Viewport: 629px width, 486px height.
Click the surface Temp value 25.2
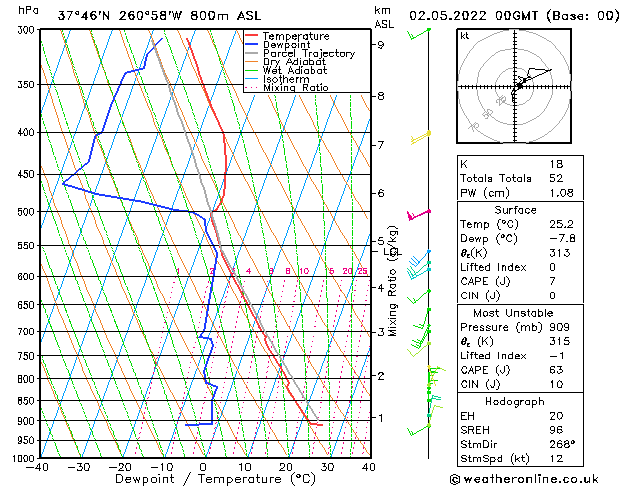[562, 224]
